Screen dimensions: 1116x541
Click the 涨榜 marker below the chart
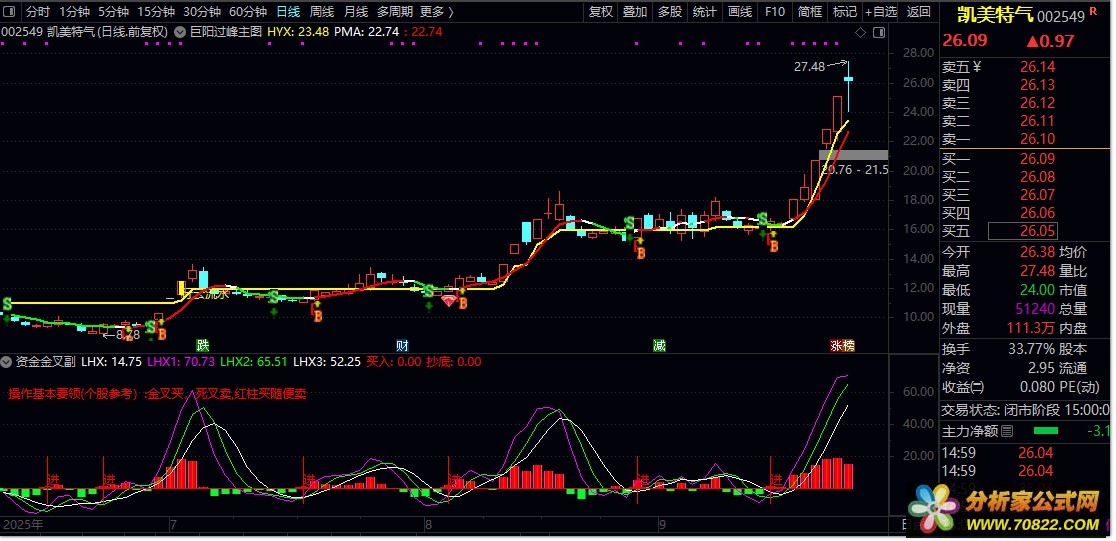[x=843, y=346]
